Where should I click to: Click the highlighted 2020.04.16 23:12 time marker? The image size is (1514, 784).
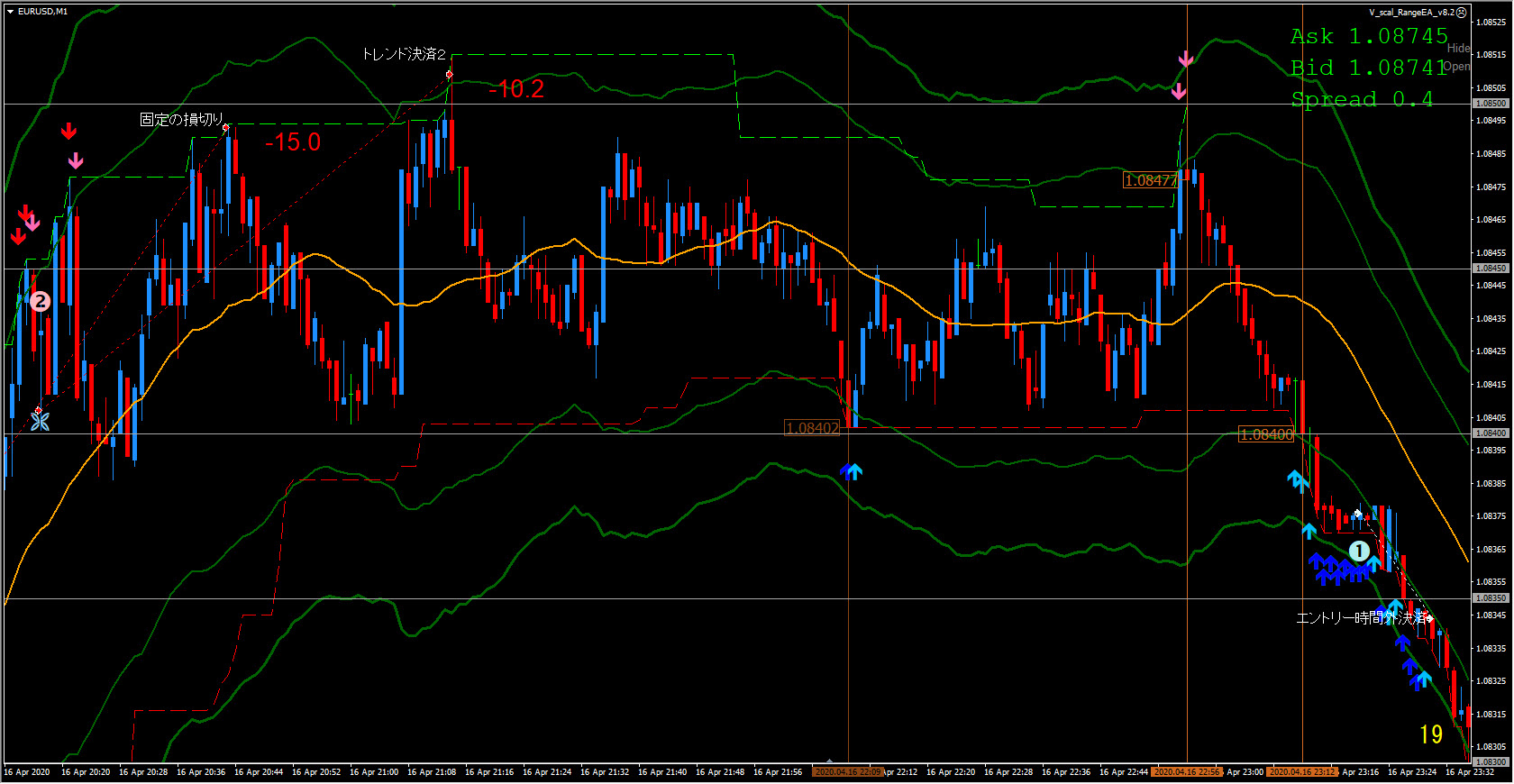coord(1302,772)
